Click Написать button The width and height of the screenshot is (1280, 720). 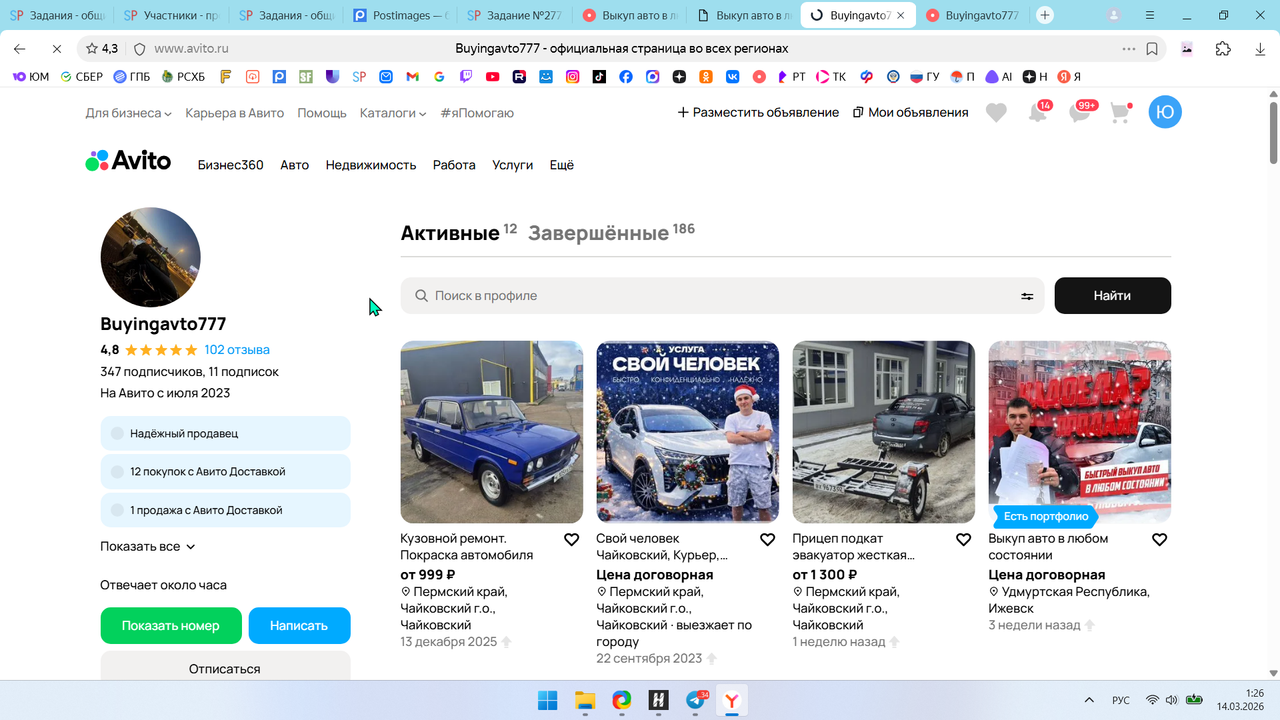(299, 625)
